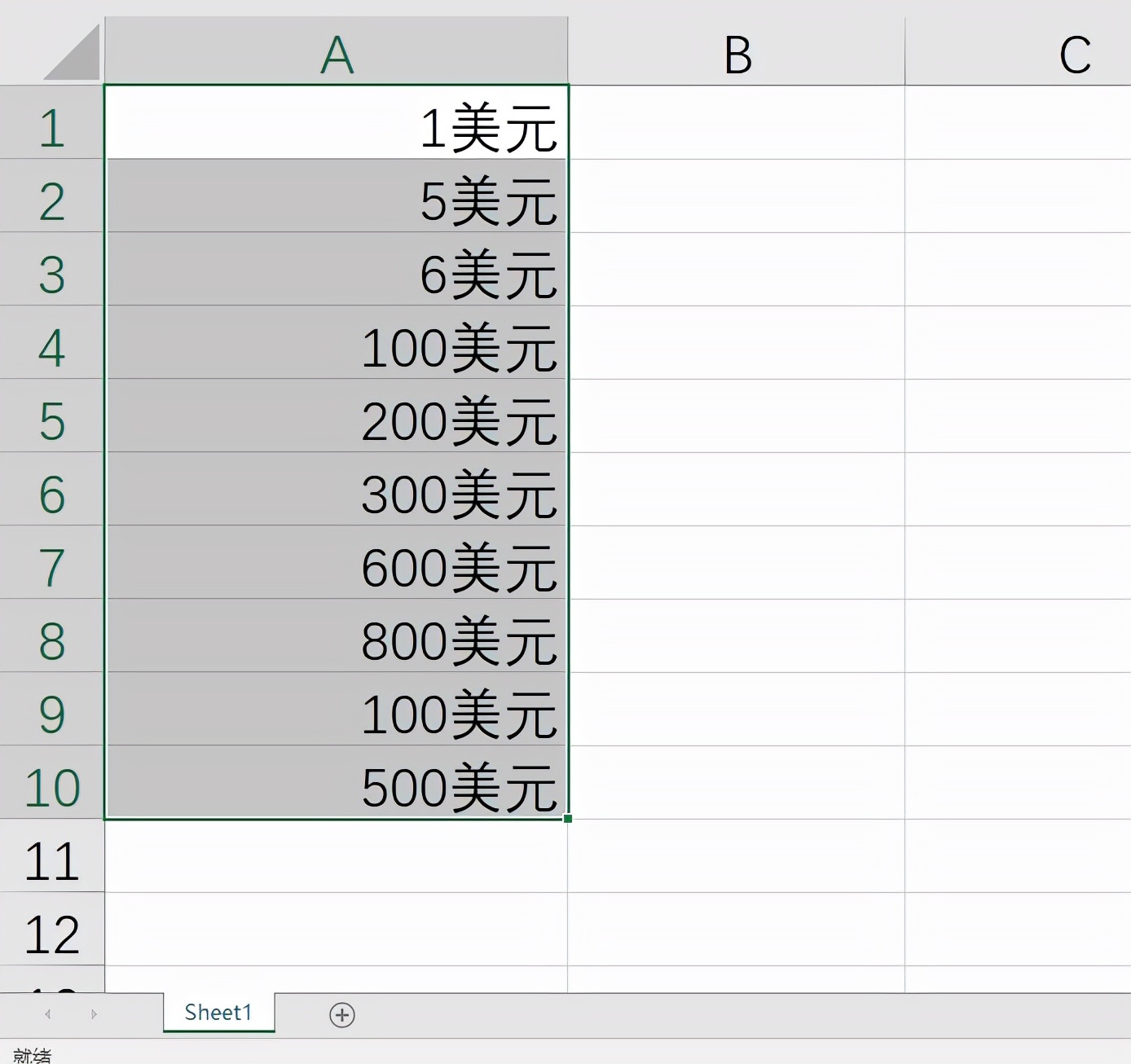The image size is (1131, 1064).
Task: Select row 6 by its row header
Action: pyautogui.click(x=52, y=490)
